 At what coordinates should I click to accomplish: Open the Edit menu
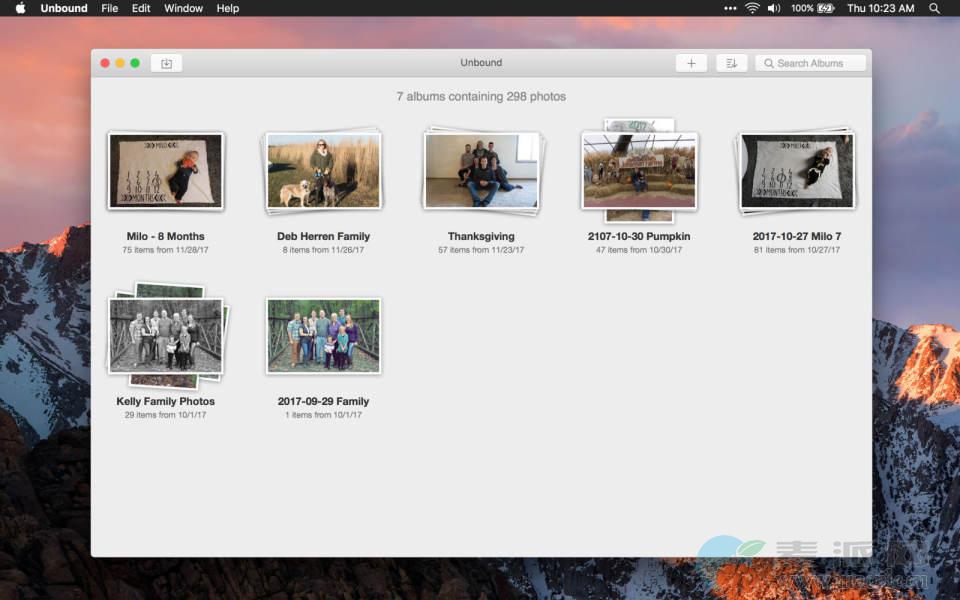pos(141,8)
